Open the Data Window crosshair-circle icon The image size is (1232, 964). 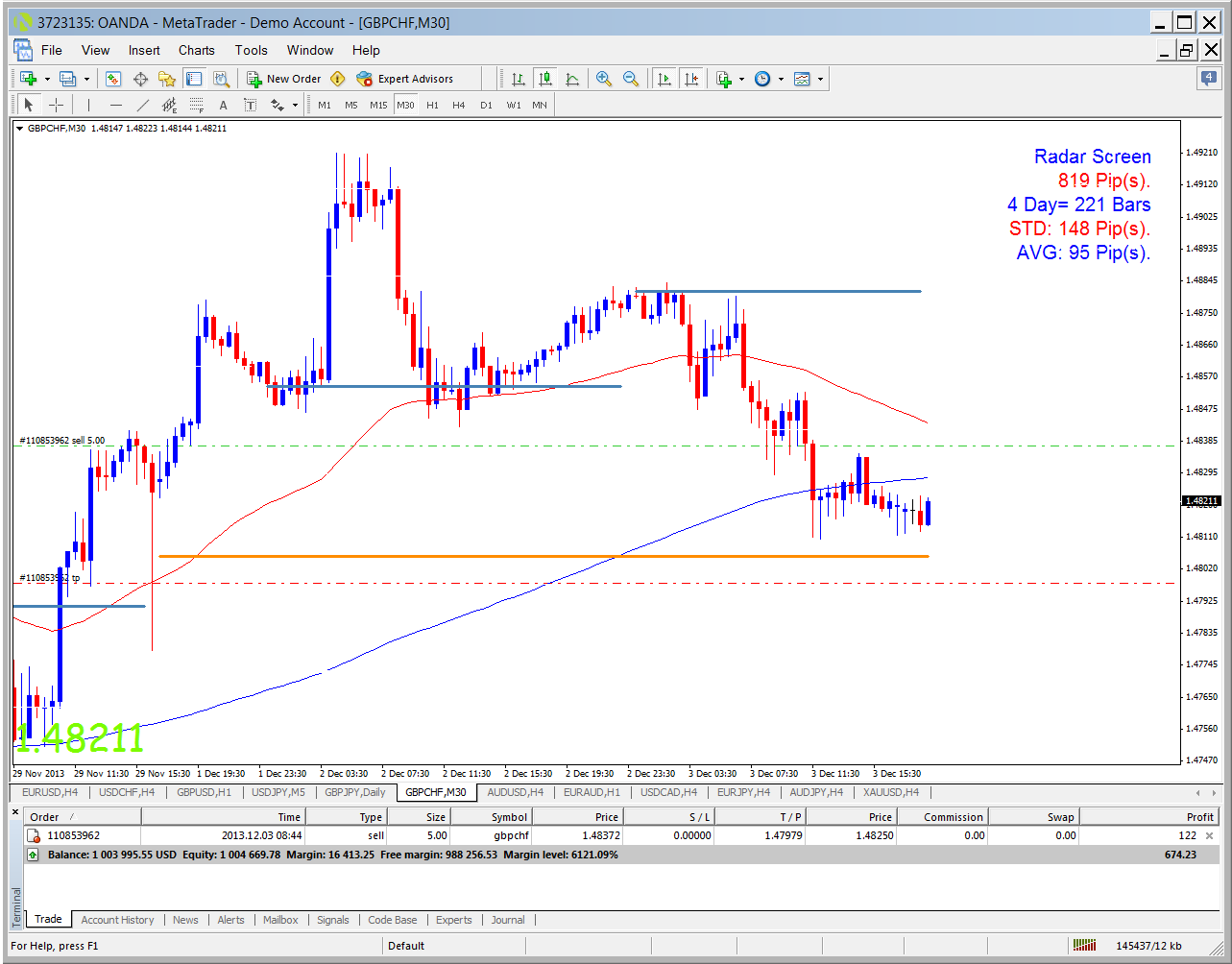point(140,79)
